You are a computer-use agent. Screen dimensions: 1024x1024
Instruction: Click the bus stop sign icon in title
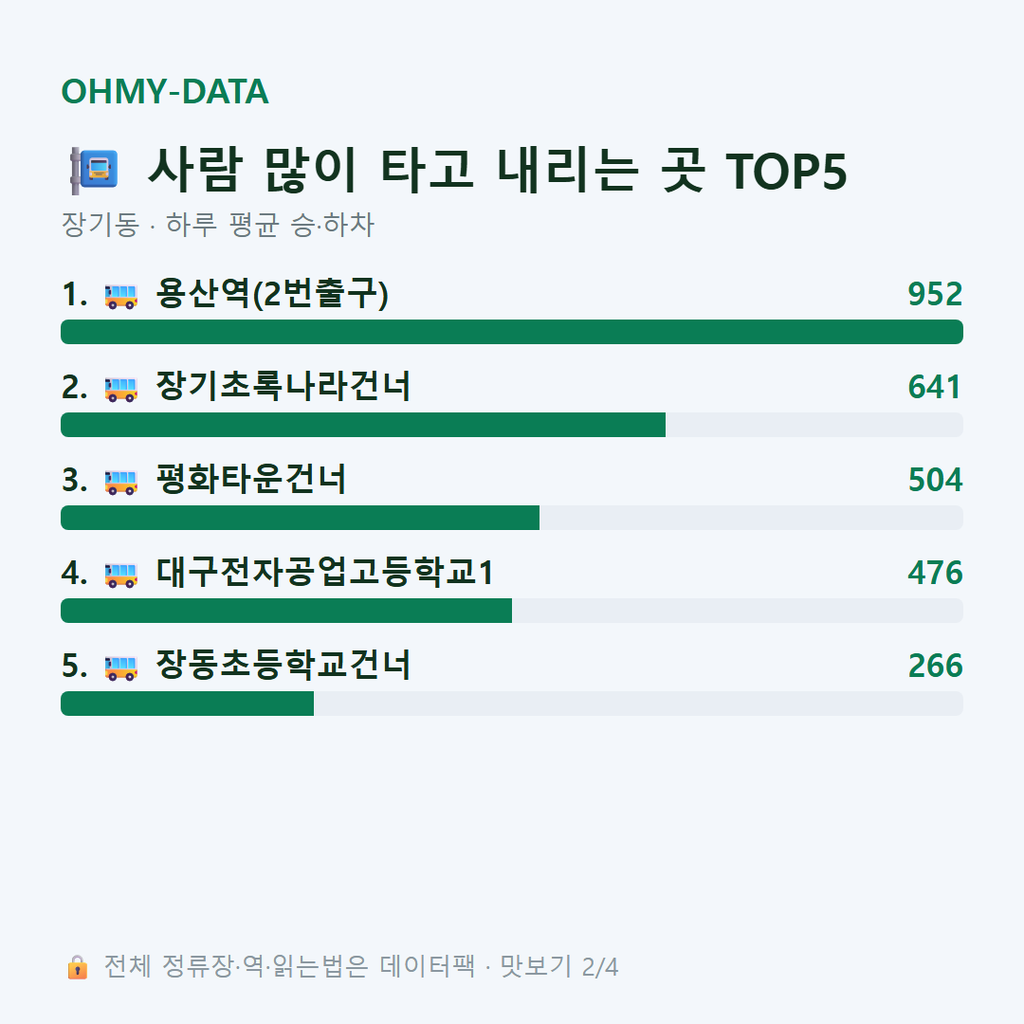(x=94, y=170)
